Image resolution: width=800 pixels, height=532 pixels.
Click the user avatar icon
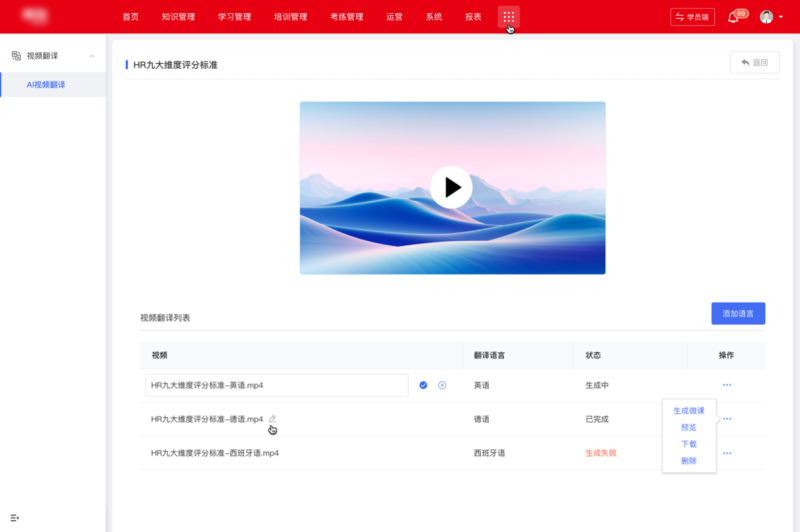pyautogui.click(x=766, y=17)
